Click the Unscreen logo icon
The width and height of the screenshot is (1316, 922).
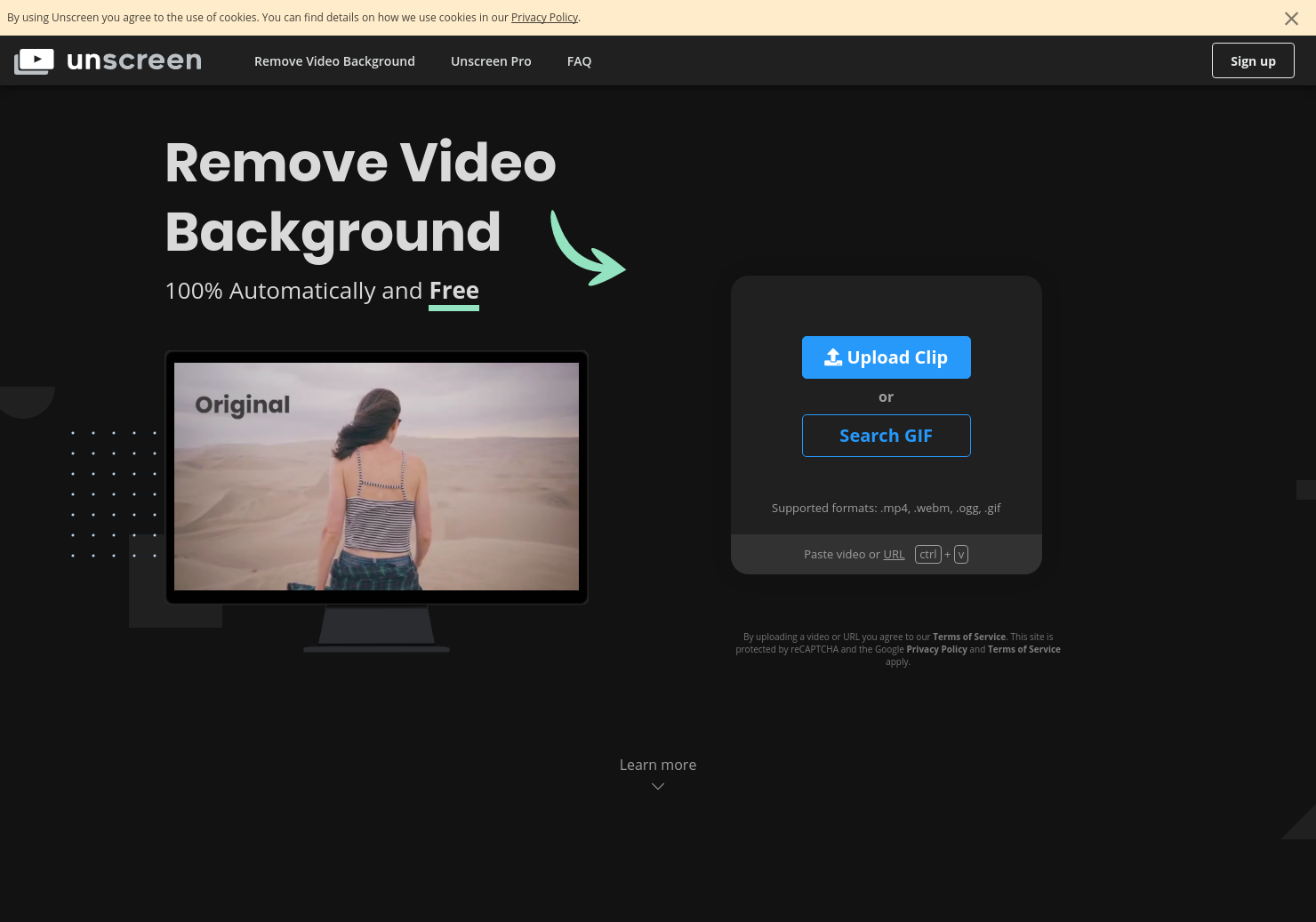click(x=34, y=60)
